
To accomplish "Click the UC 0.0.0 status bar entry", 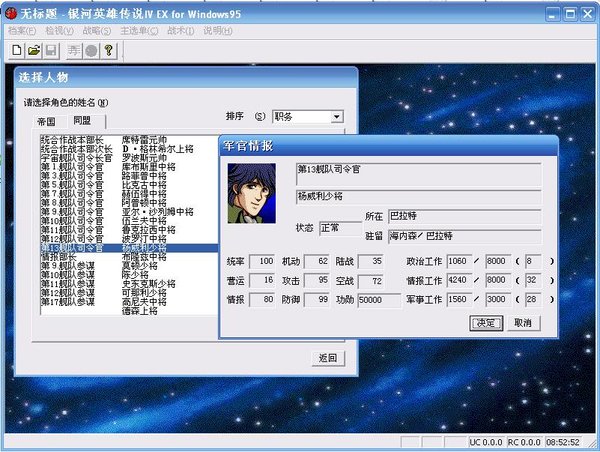I will click(x=486, y=442).
